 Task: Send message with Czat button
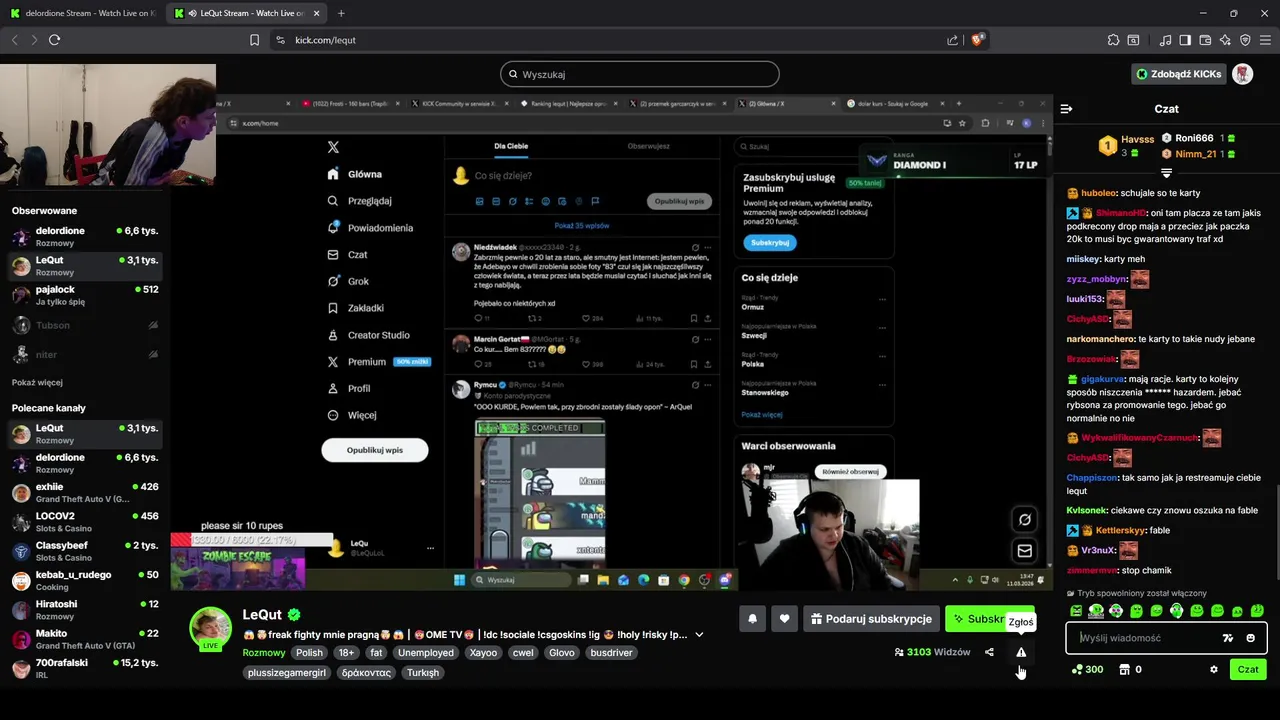1248,669
